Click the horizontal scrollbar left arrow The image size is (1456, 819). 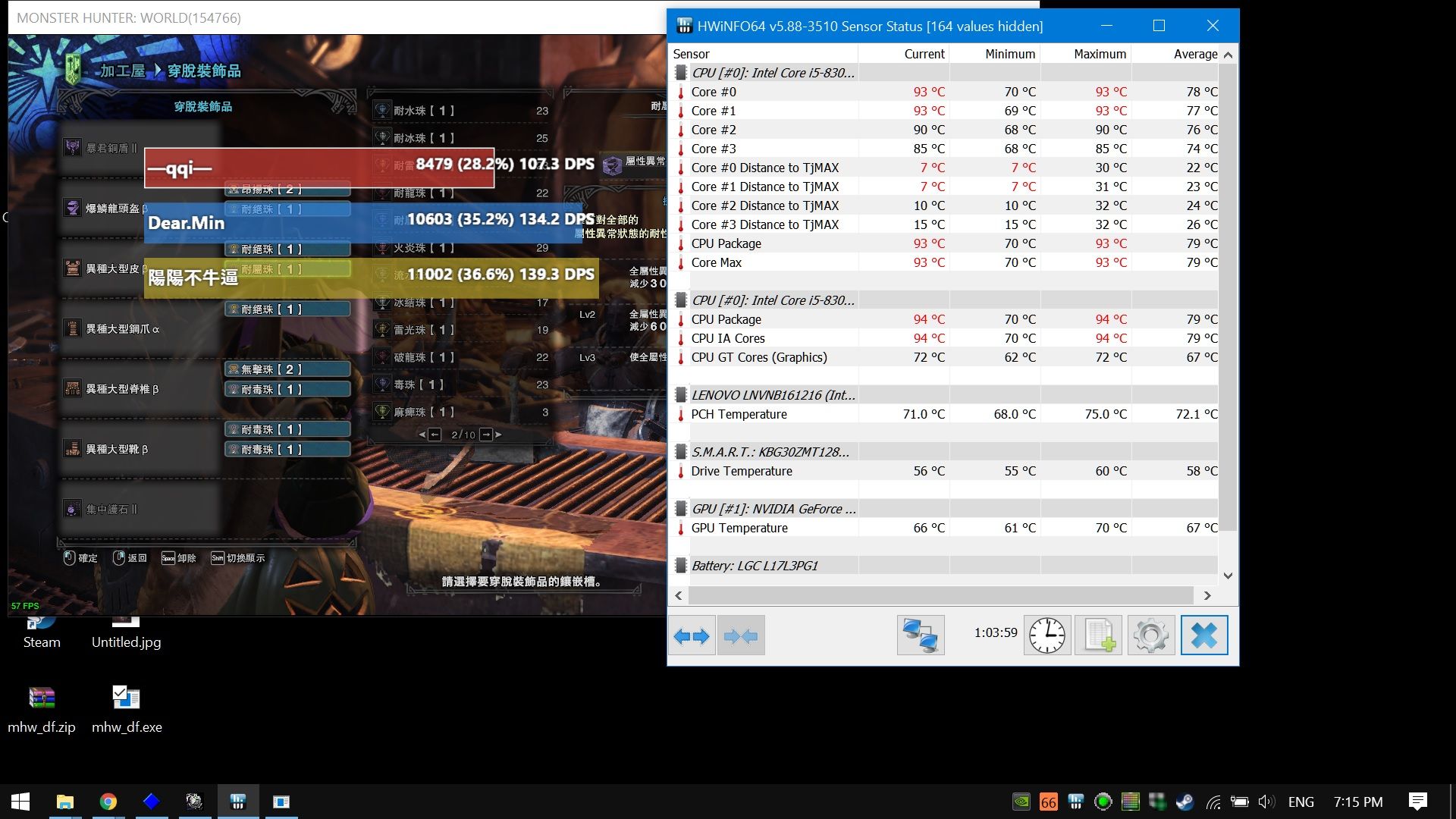[679, 595]
